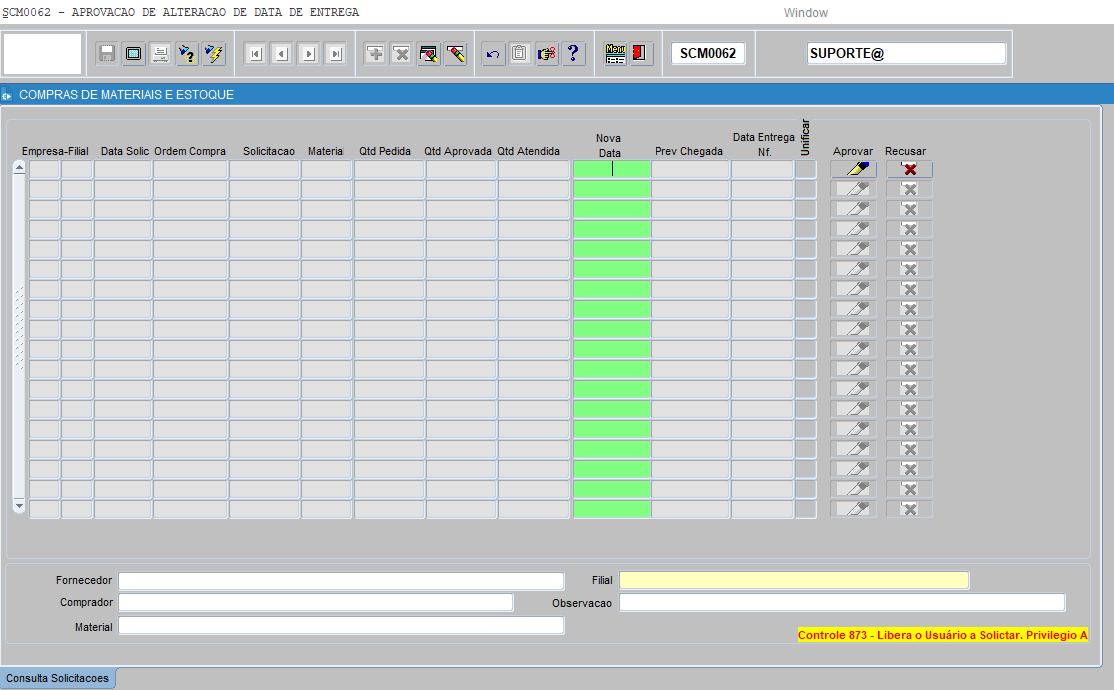Screen dimensions: 1114x690
Task: Click the Save diskette toolbar icon
Action: click(107, 54)
